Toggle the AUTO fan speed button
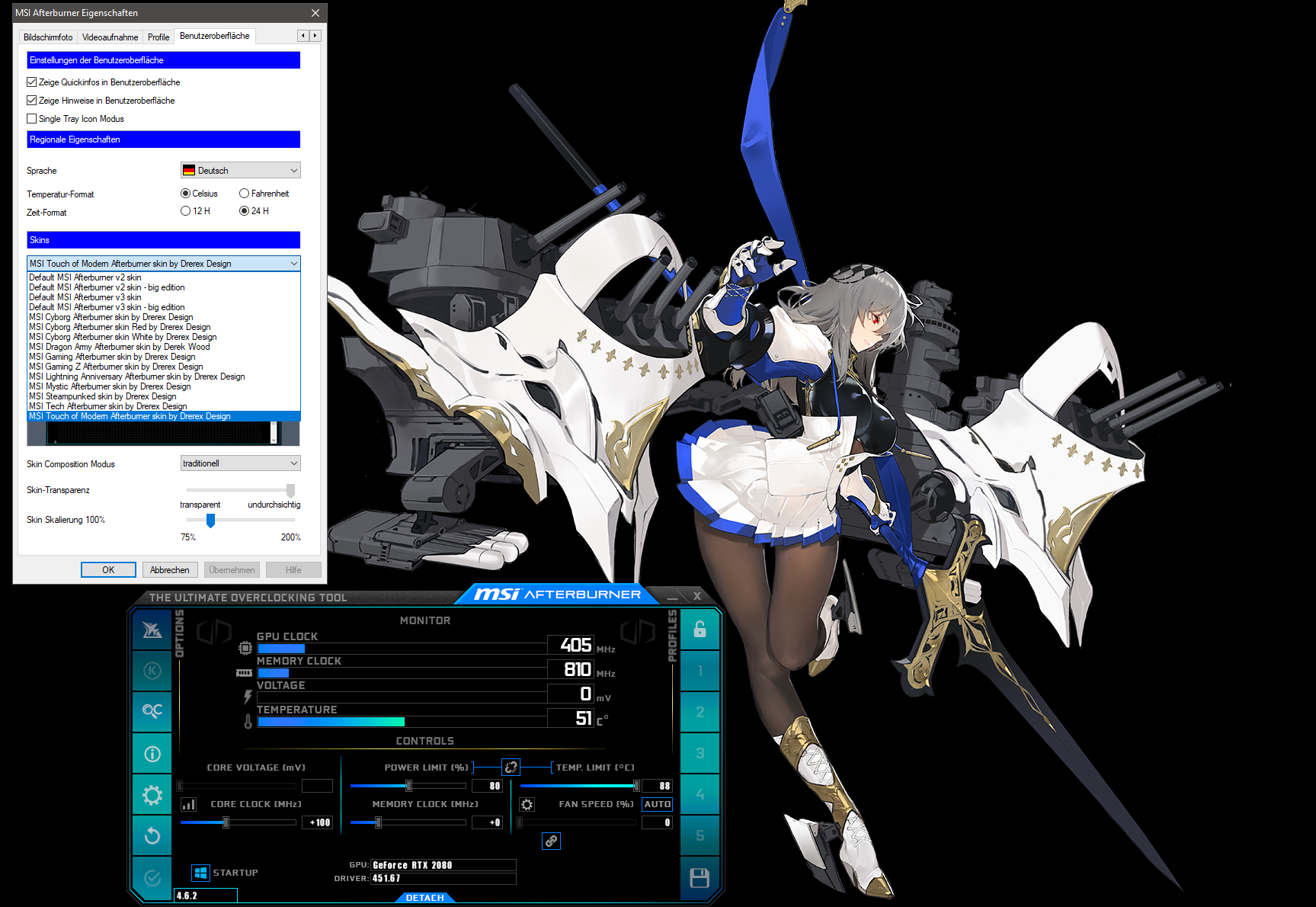1316x907 pixels. click(x=657, y=804)
